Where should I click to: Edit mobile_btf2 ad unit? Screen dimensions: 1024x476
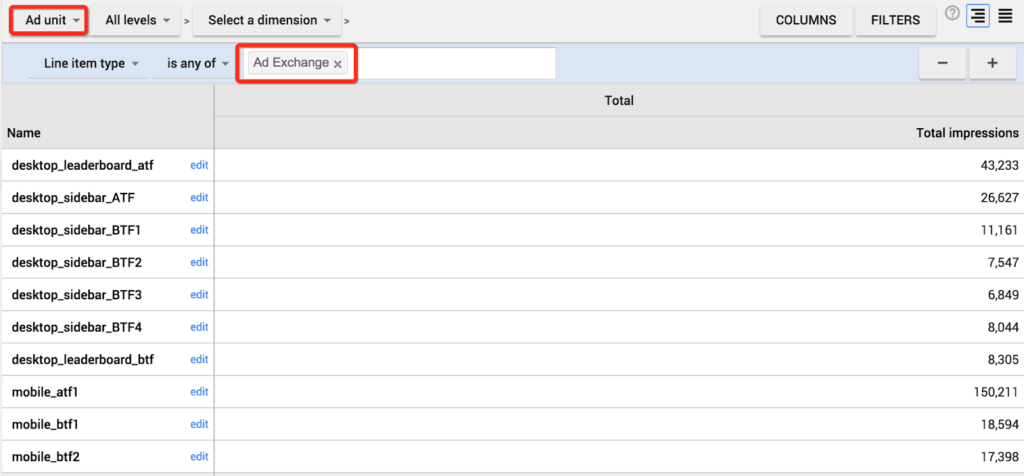199,456
